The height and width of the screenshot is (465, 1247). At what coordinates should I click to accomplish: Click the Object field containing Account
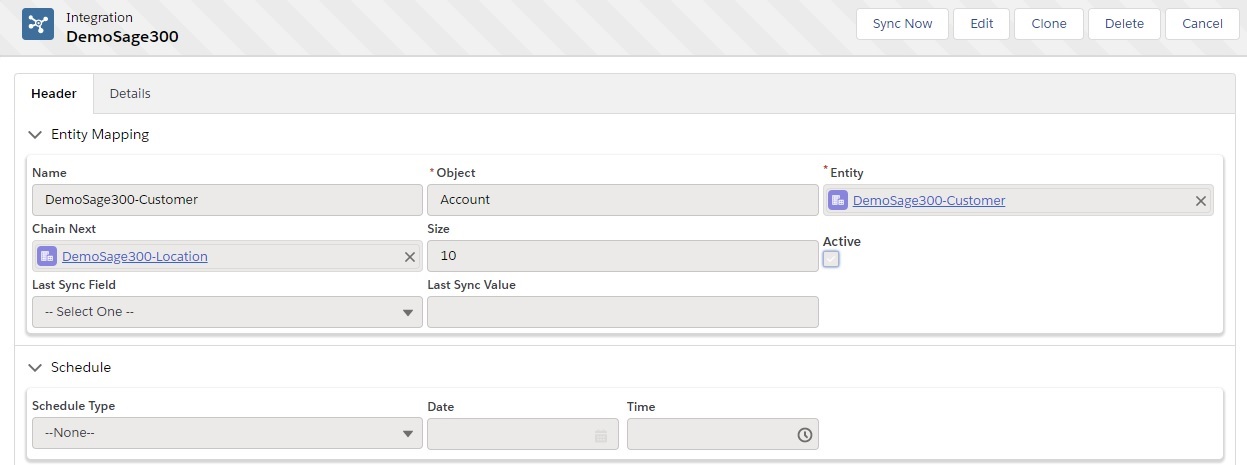point(622,200)
